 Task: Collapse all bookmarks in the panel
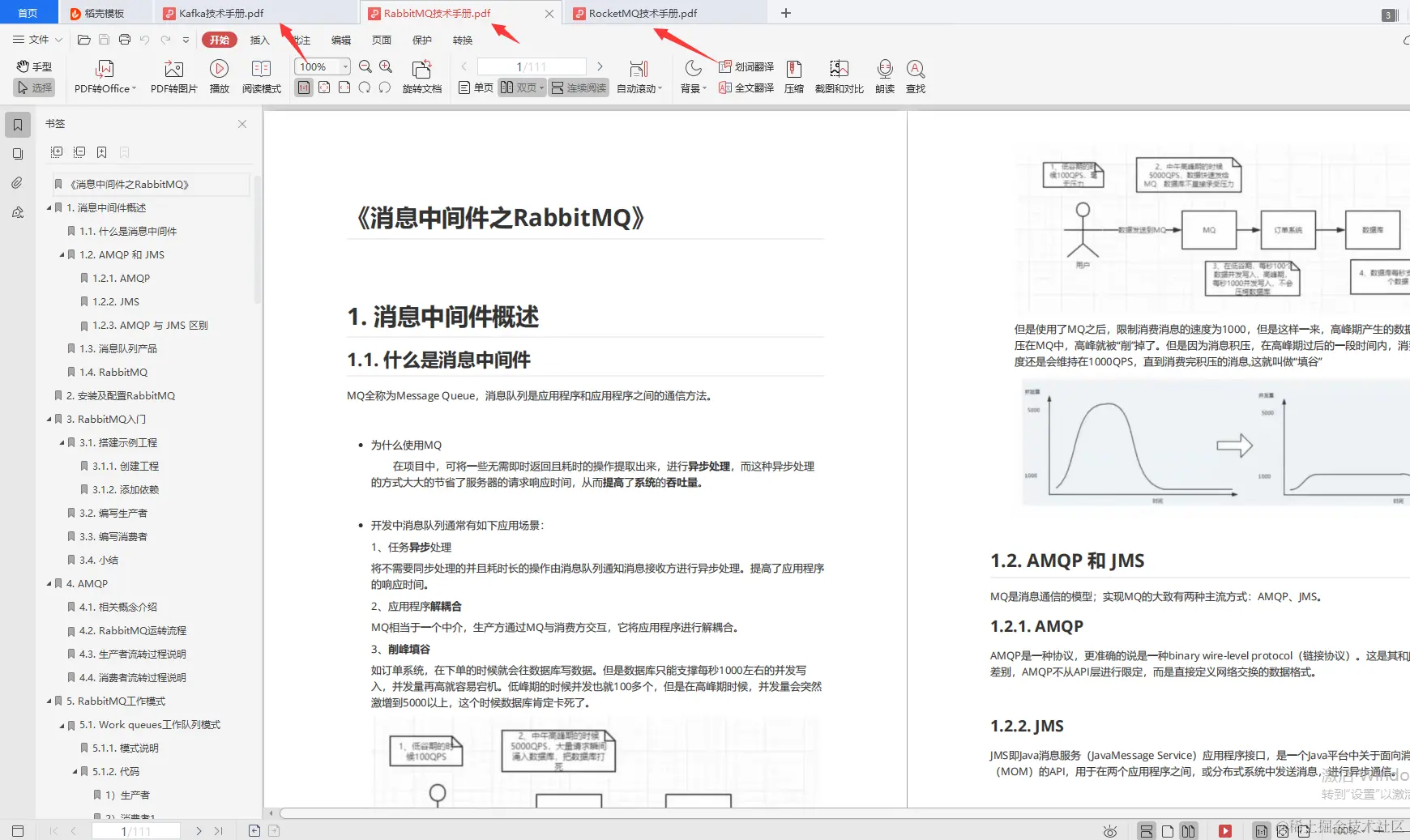click(79, 152)
